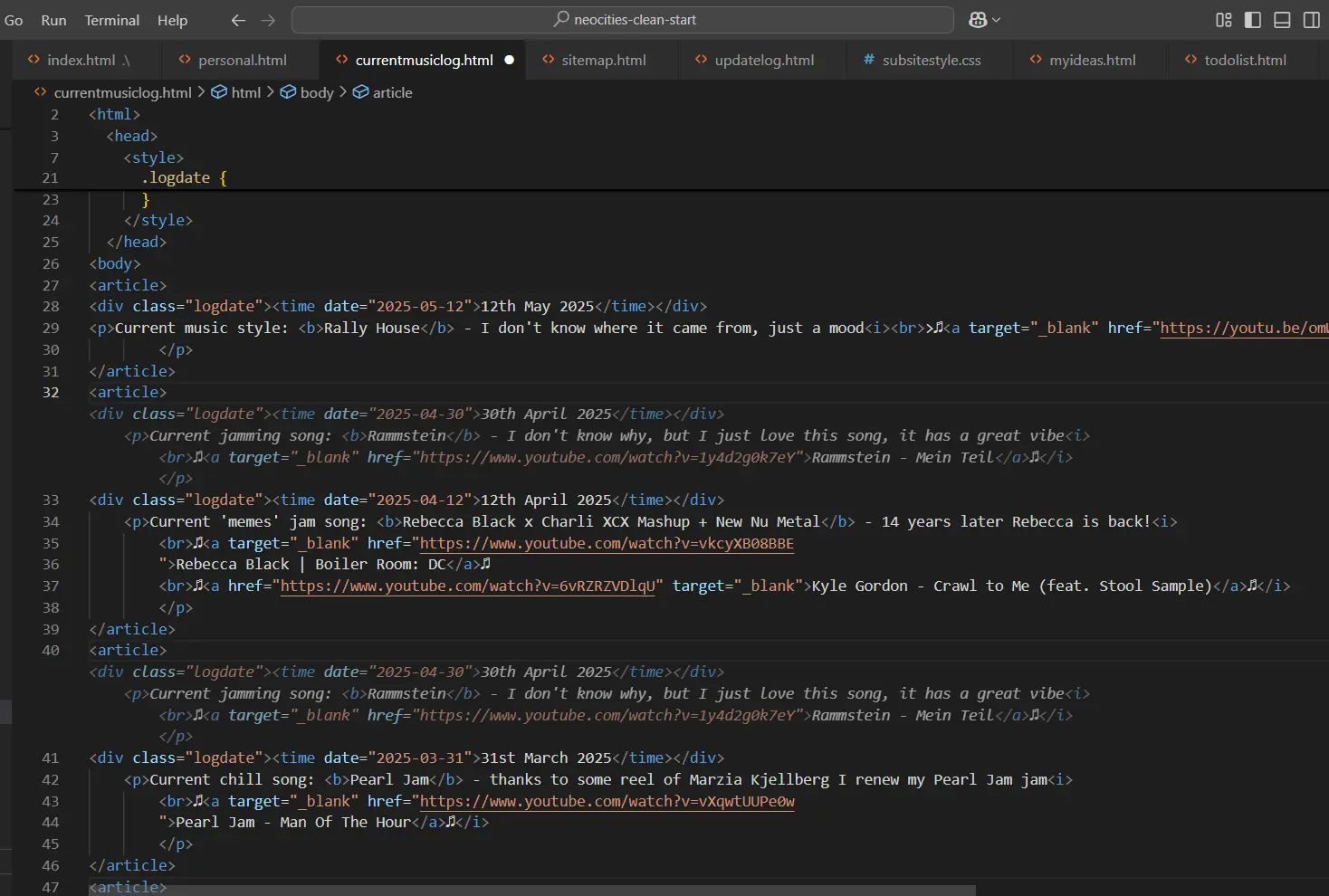
Task: Open the subsitestyle.css tab
Action: click(x=932, y=60)
